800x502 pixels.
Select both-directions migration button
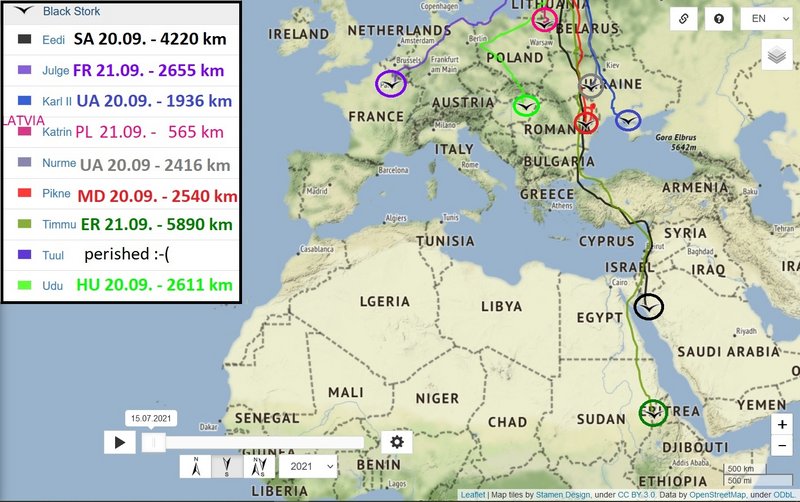pos(259,466)
